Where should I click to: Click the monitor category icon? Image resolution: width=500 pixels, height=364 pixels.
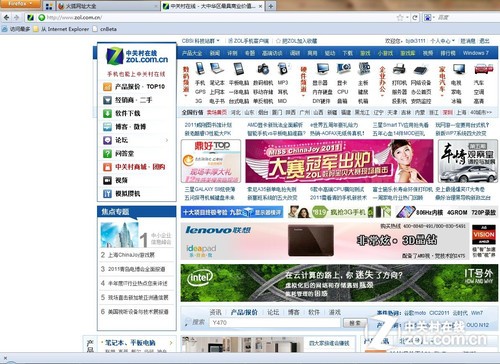(x=322, y=69)
